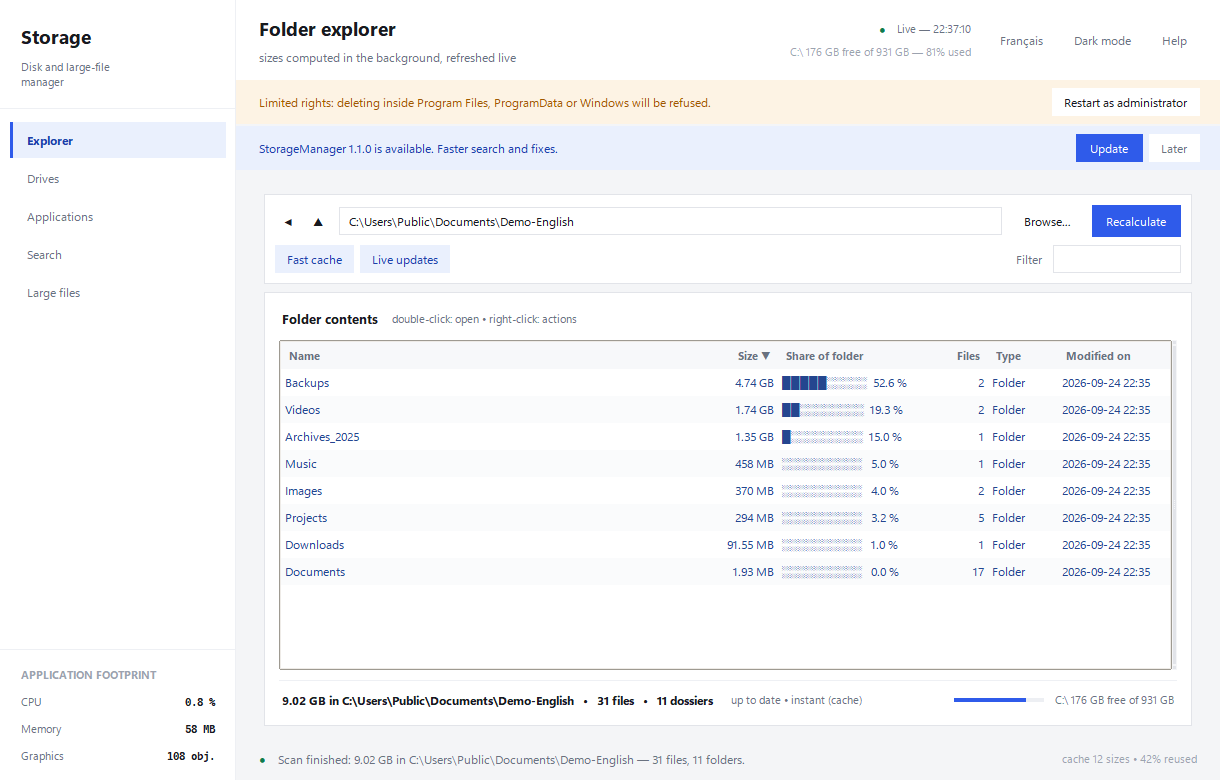Click the Folder explorer heading

click(327, 30)
